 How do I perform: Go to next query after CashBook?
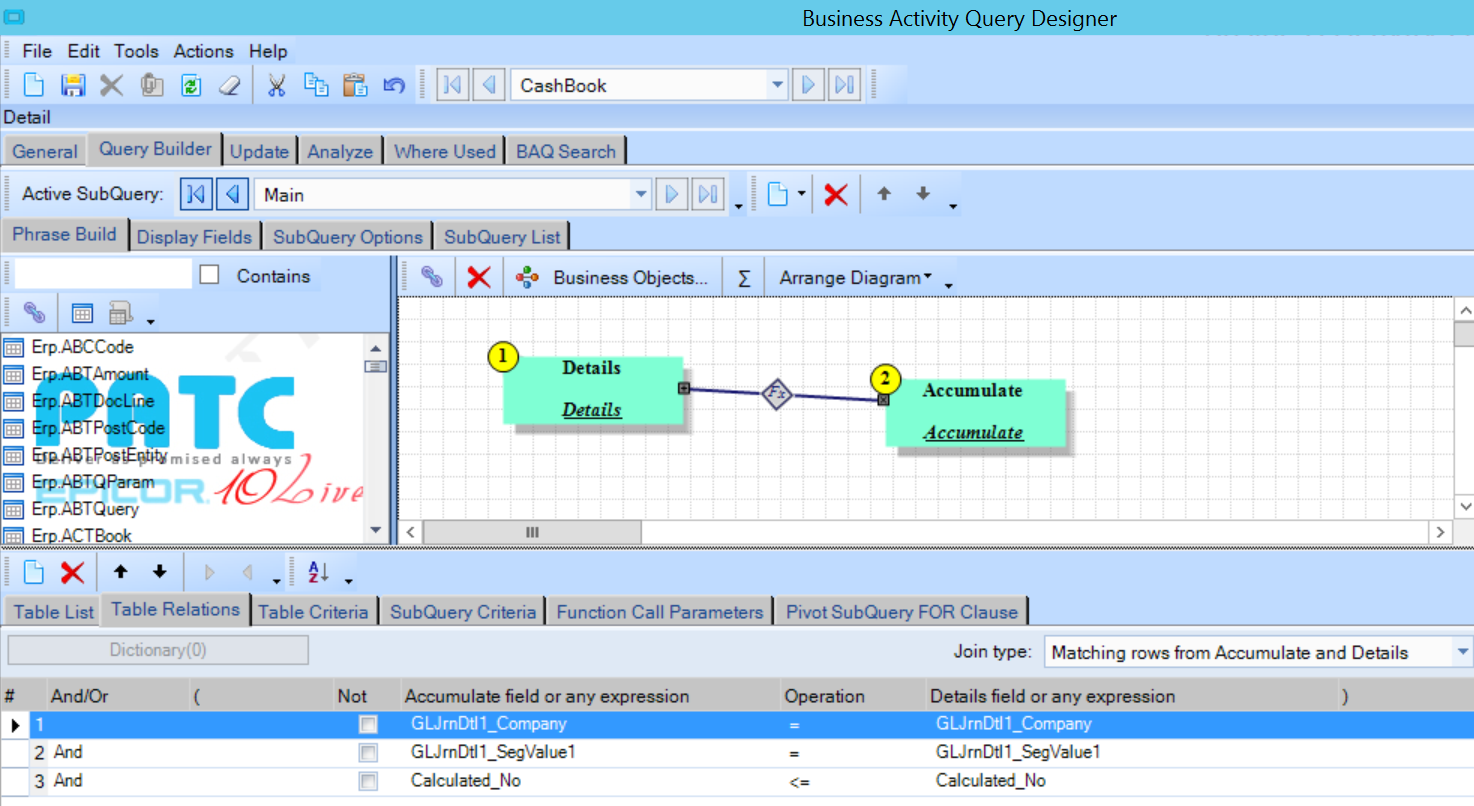point(808,85)
